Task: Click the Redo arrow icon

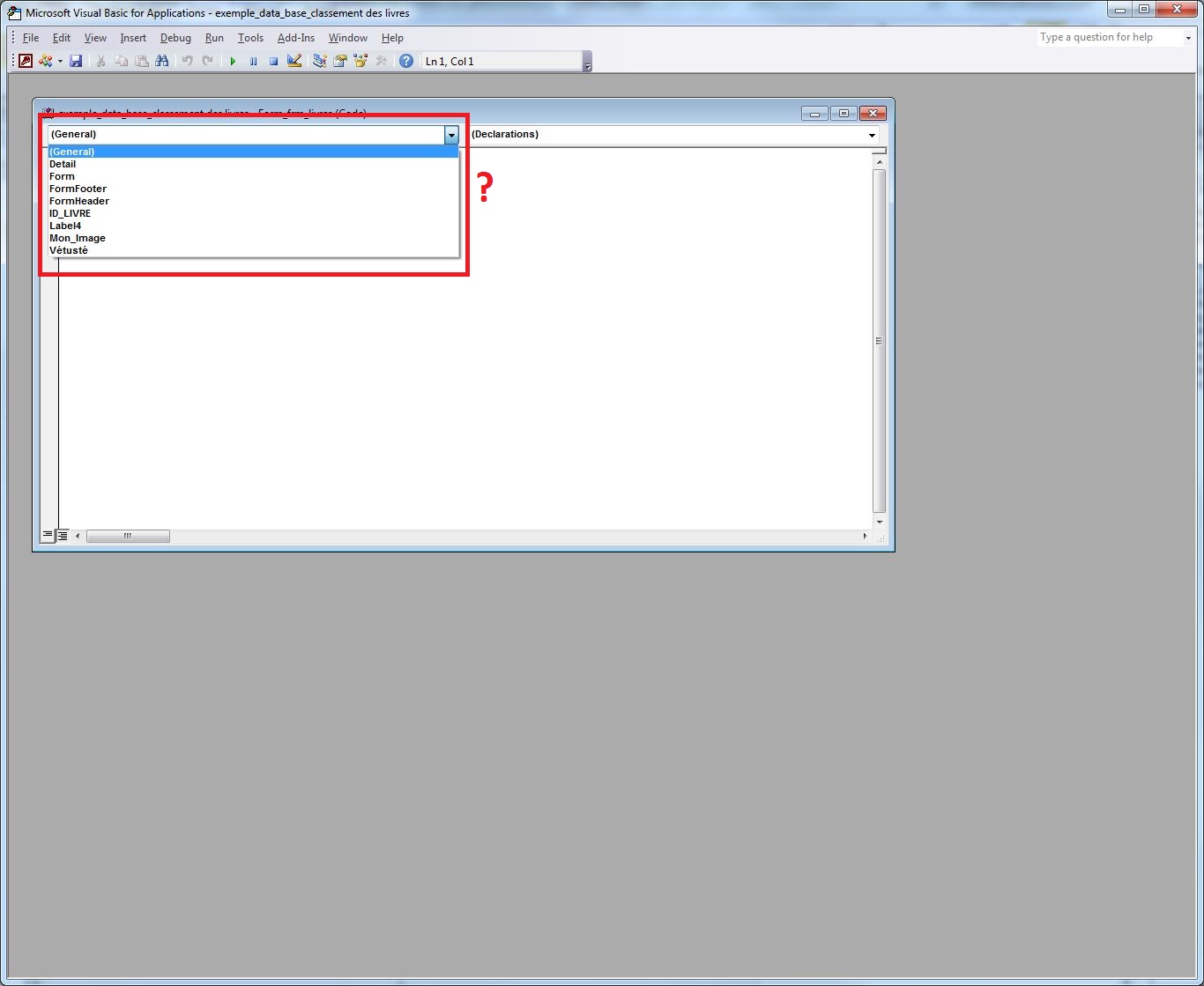Action: coord(207,61)
